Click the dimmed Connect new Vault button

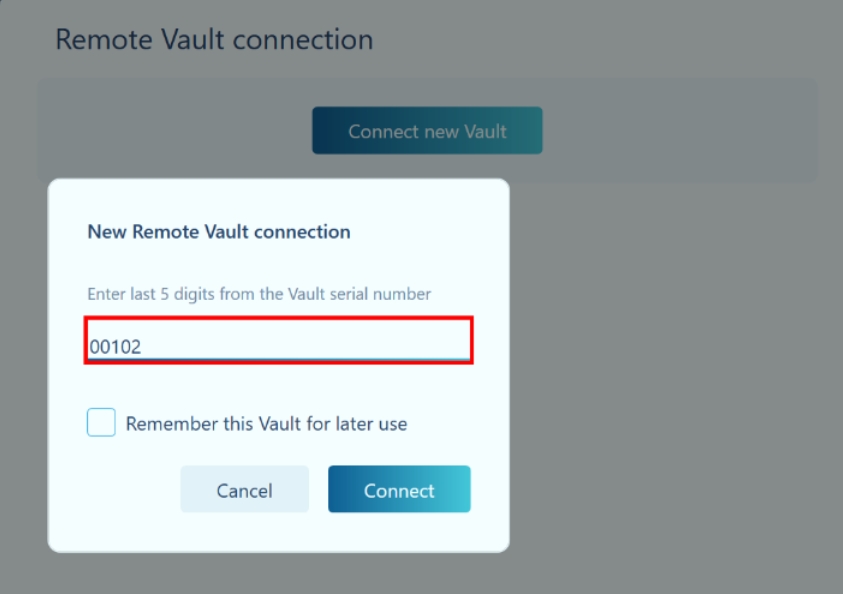point(427,131)
